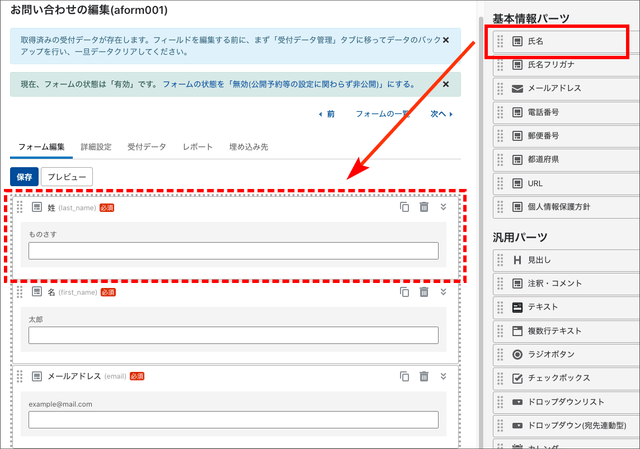Select the URL part

coord(566,183)
